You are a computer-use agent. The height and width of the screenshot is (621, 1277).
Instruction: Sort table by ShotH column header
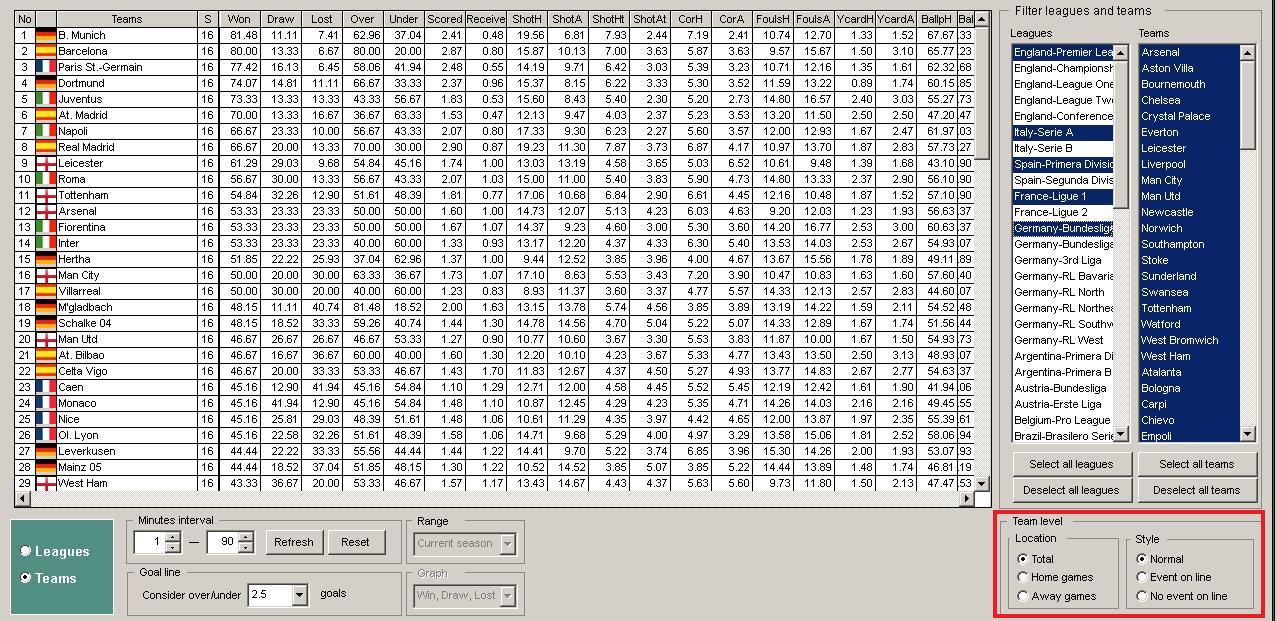point(526,19)
